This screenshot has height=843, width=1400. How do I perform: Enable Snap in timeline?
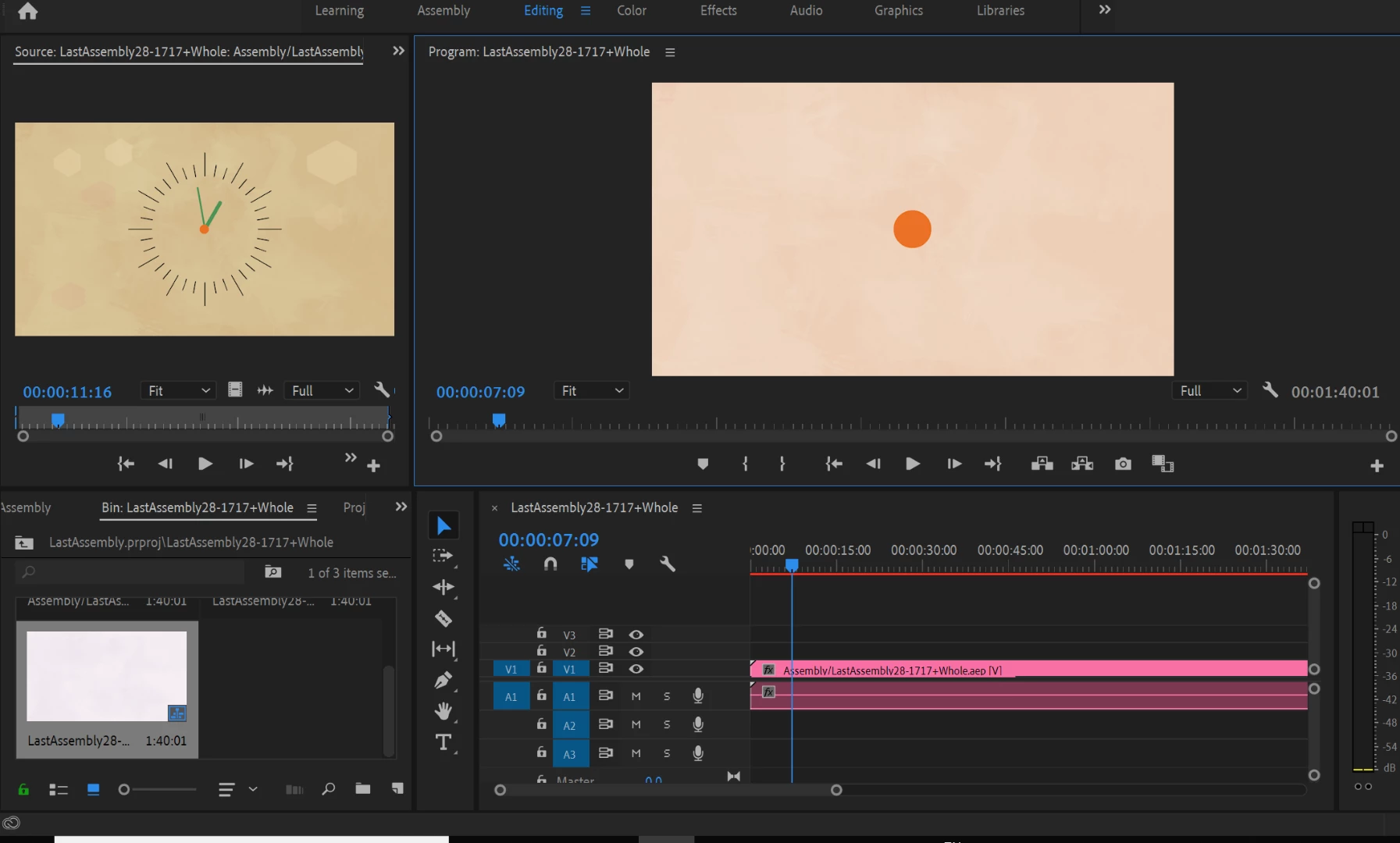click(550, 564)
